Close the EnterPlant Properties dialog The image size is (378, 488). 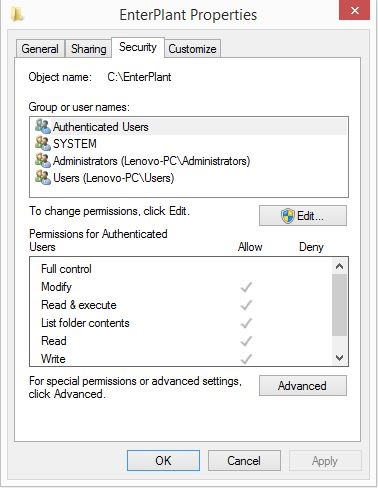354,10
